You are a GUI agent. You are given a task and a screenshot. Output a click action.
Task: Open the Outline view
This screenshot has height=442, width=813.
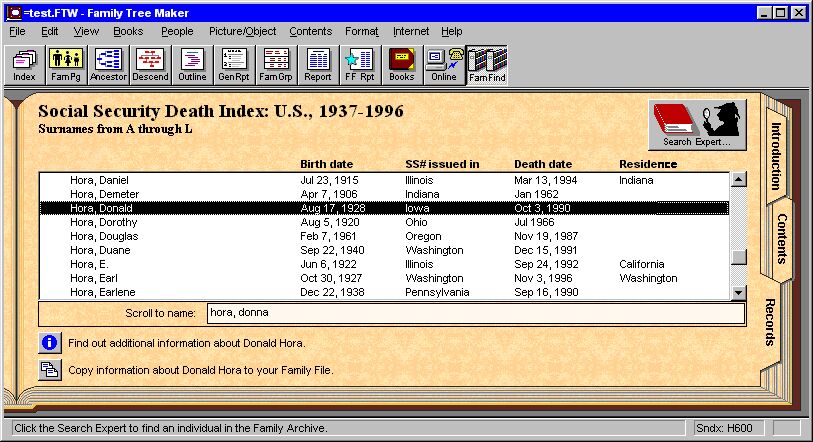click(x=192, y=65)
